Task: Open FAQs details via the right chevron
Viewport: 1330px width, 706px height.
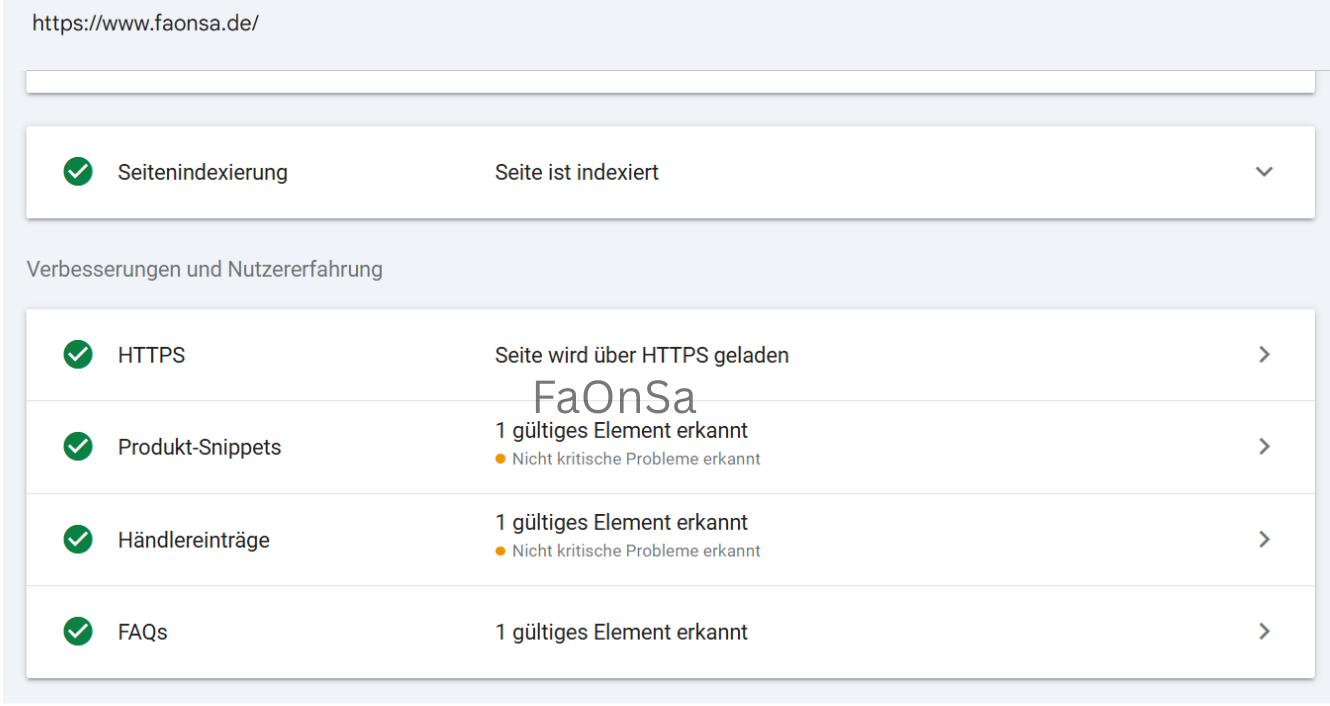Action: (x=1264, y=632)
